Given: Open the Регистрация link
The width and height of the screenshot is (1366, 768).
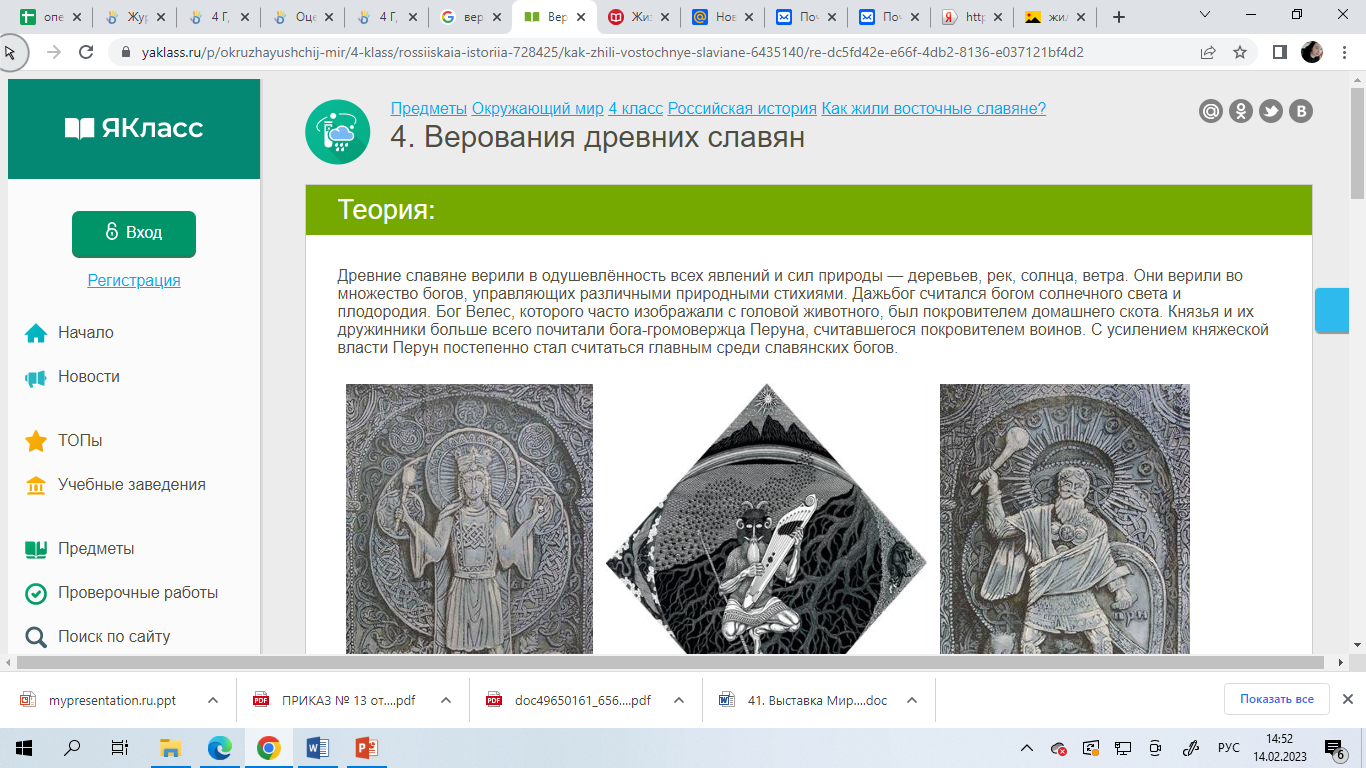Looking at the screenshot, I should tap(134, 280).
